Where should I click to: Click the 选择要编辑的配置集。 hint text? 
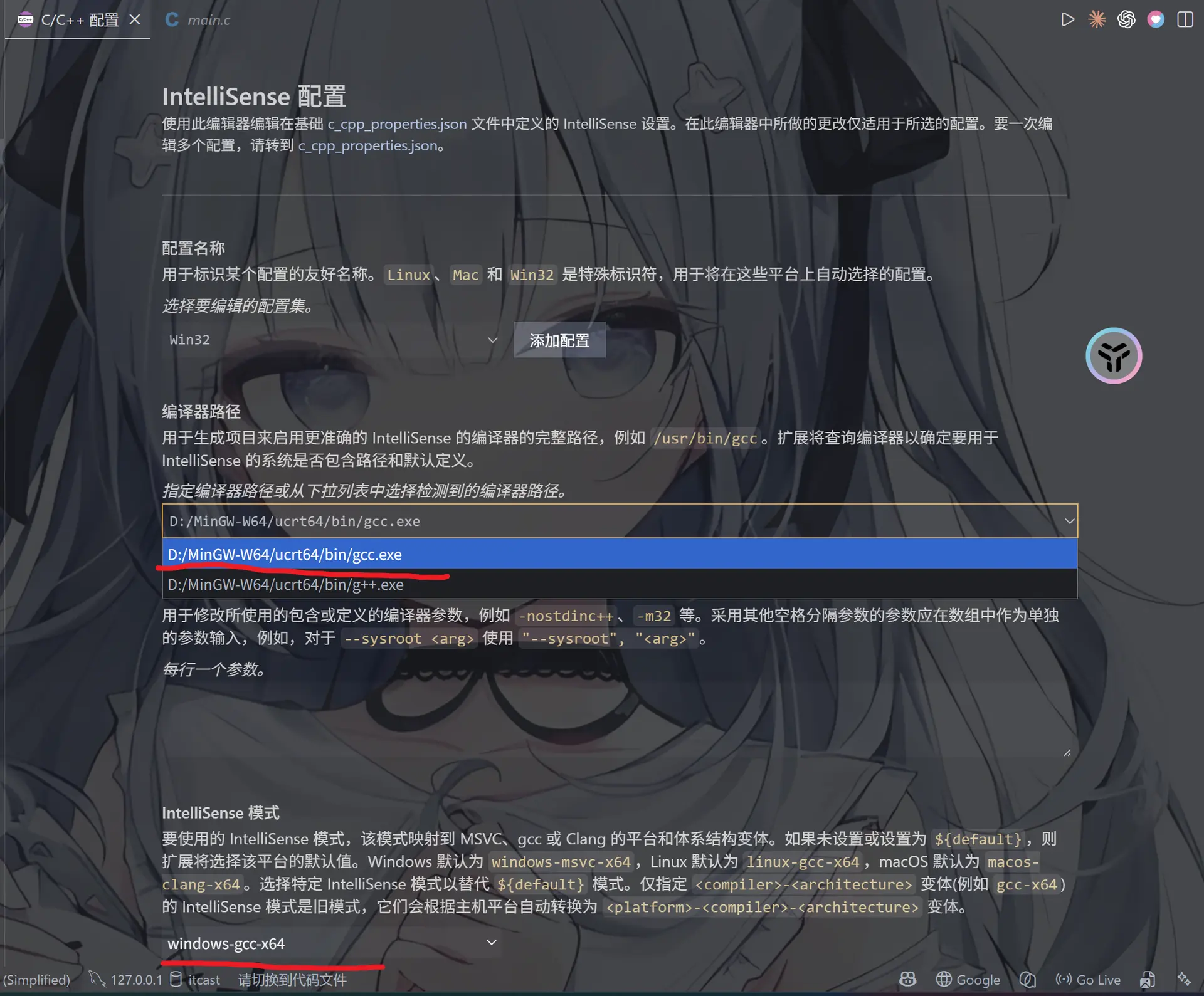click(238, 306)
